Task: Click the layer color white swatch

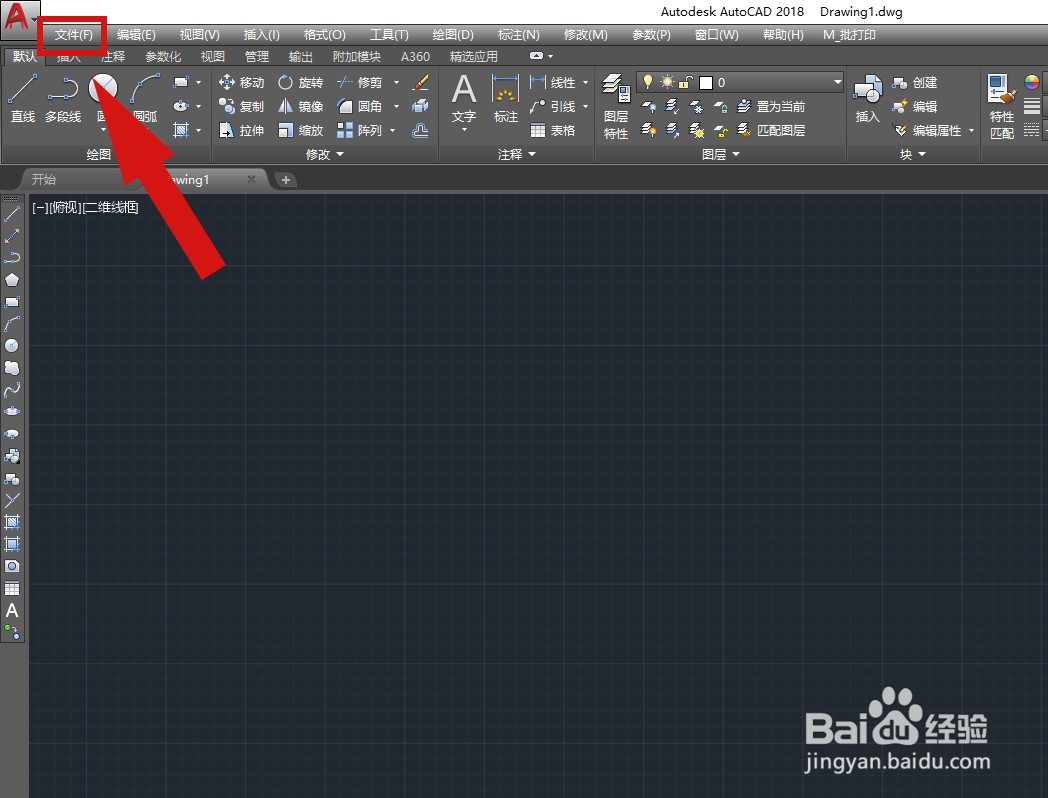Action: point(706,82)
